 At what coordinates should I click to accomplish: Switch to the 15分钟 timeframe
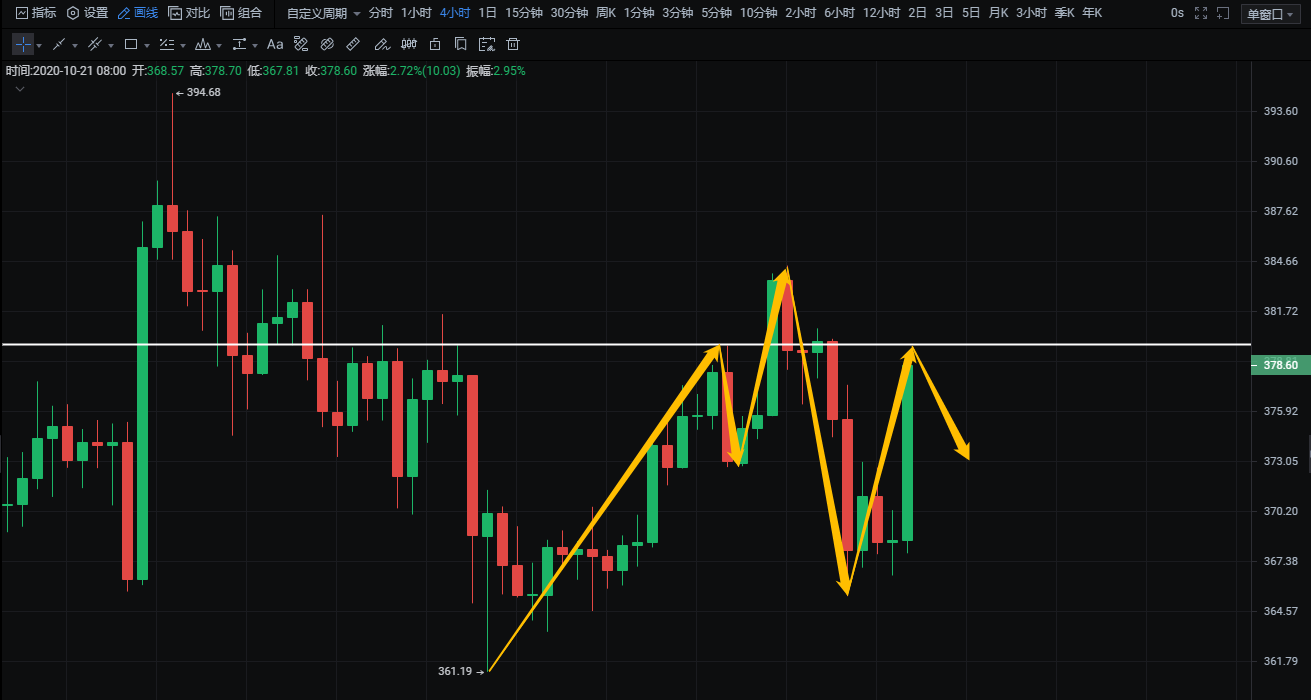coord(524,13)
